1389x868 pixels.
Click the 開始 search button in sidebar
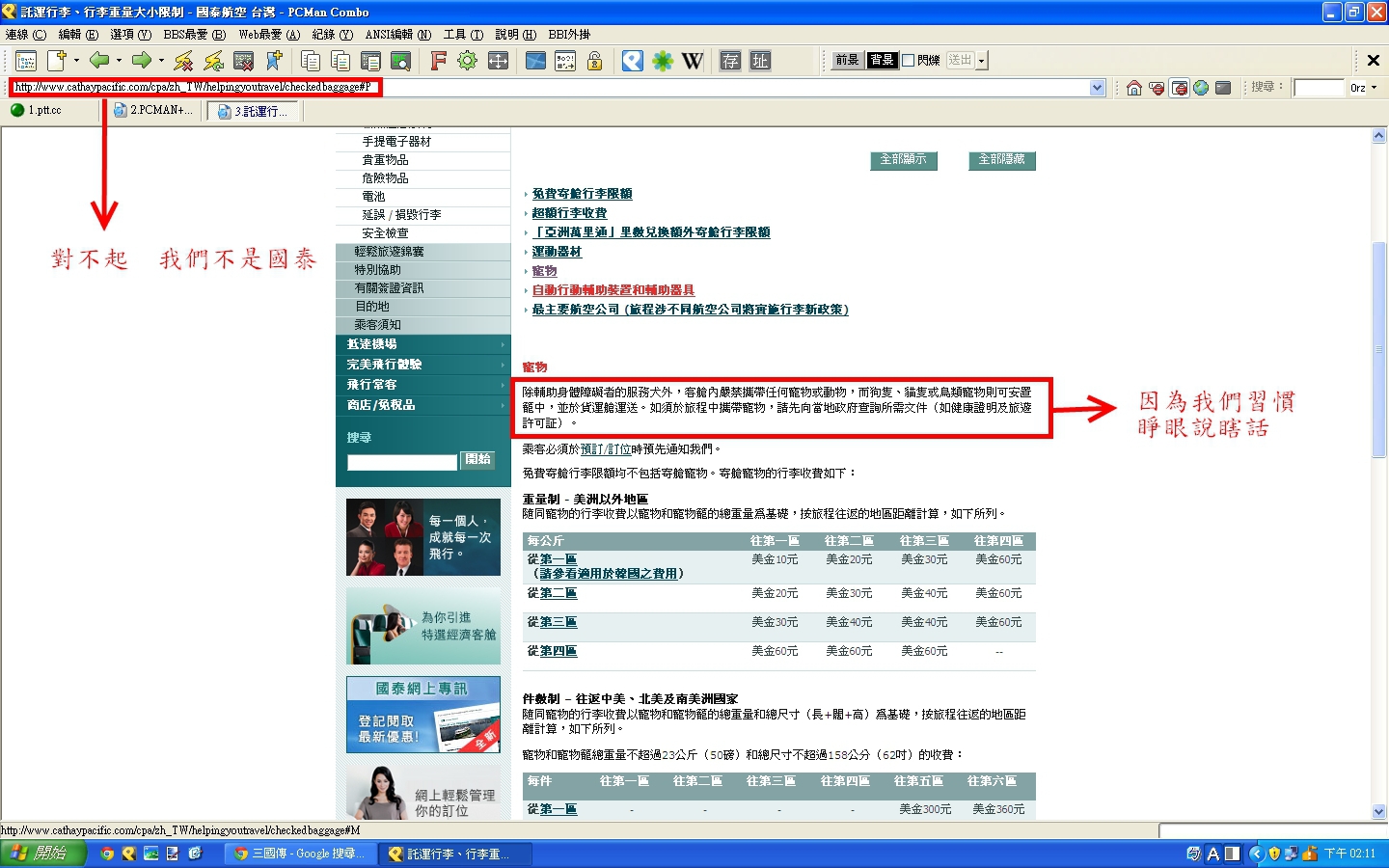click(478, 460)
